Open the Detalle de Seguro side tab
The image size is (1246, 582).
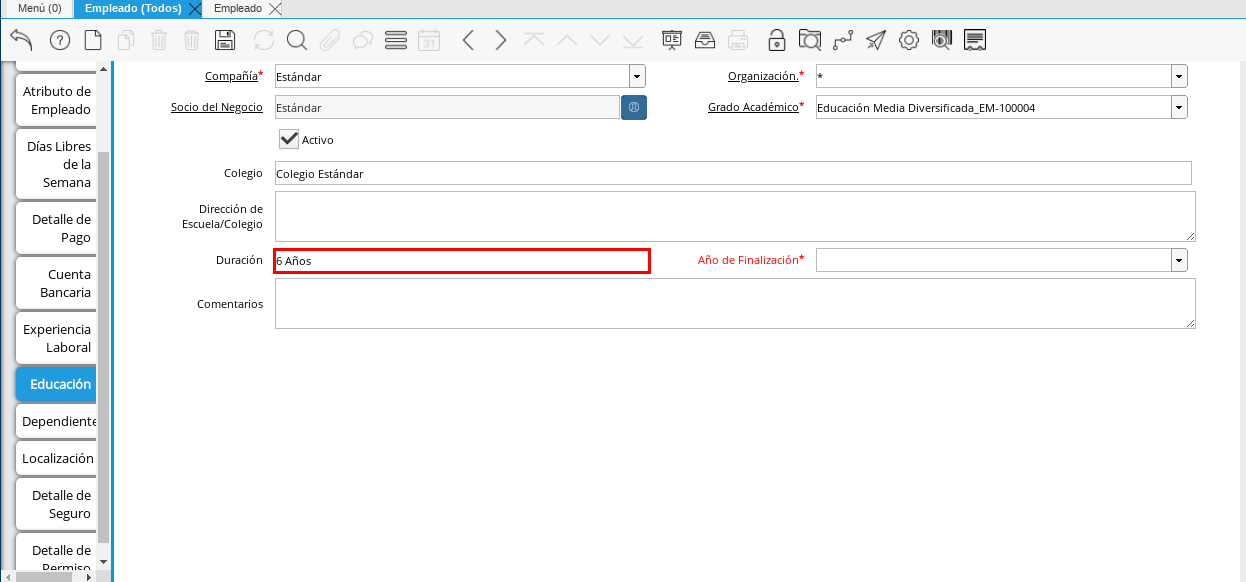(x=57, y=504)
